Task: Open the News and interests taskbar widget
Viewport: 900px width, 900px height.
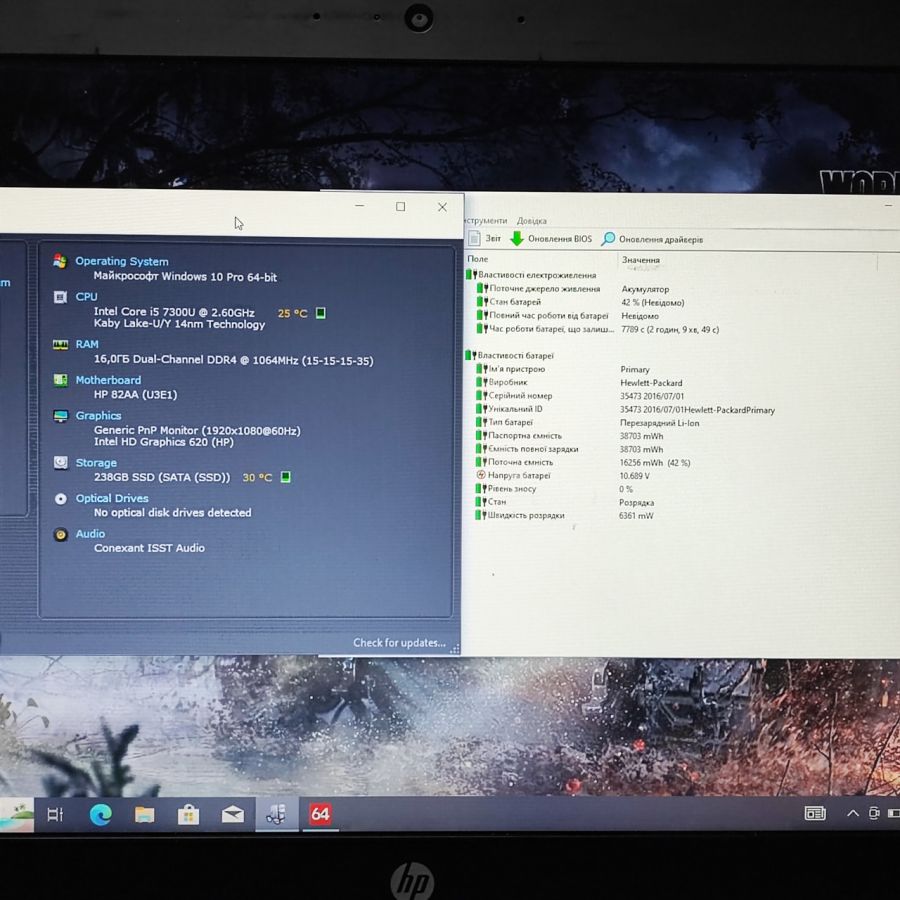Action: click(x=814, y=813)
